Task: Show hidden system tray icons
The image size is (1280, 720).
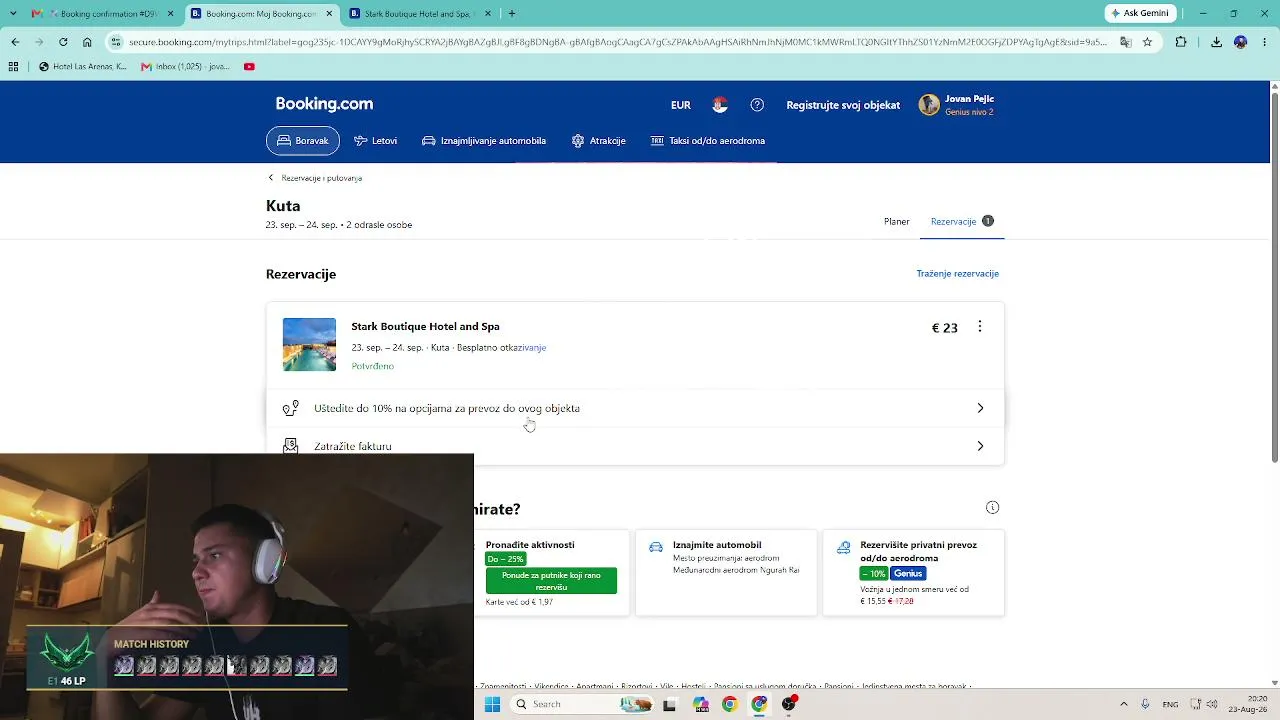Action: point(1123,704)
